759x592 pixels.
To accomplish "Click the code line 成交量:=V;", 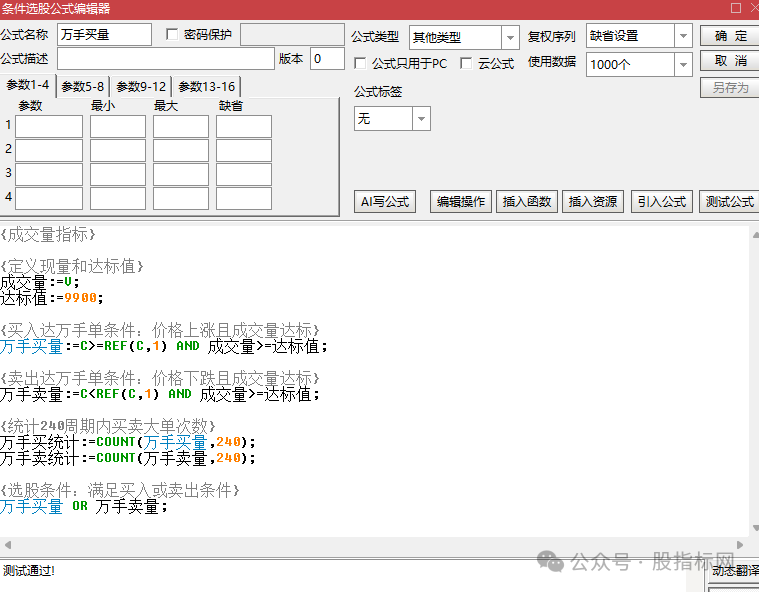I will [40, 282].
